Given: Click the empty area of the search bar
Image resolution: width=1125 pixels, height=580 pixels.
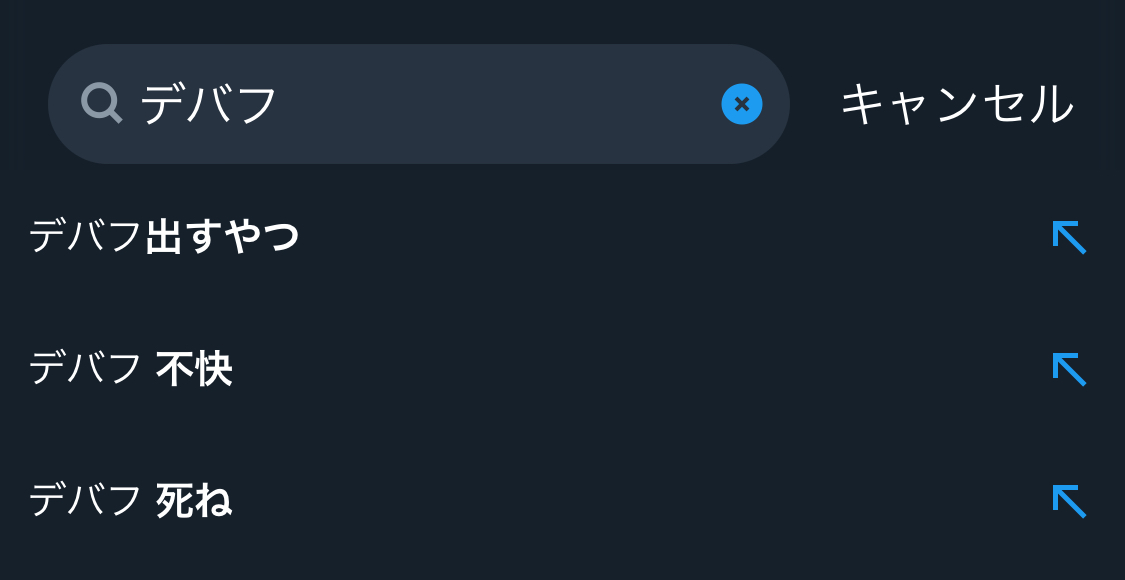Looking at the screenshot, I should pyautogui.click(x=495, y=104).
